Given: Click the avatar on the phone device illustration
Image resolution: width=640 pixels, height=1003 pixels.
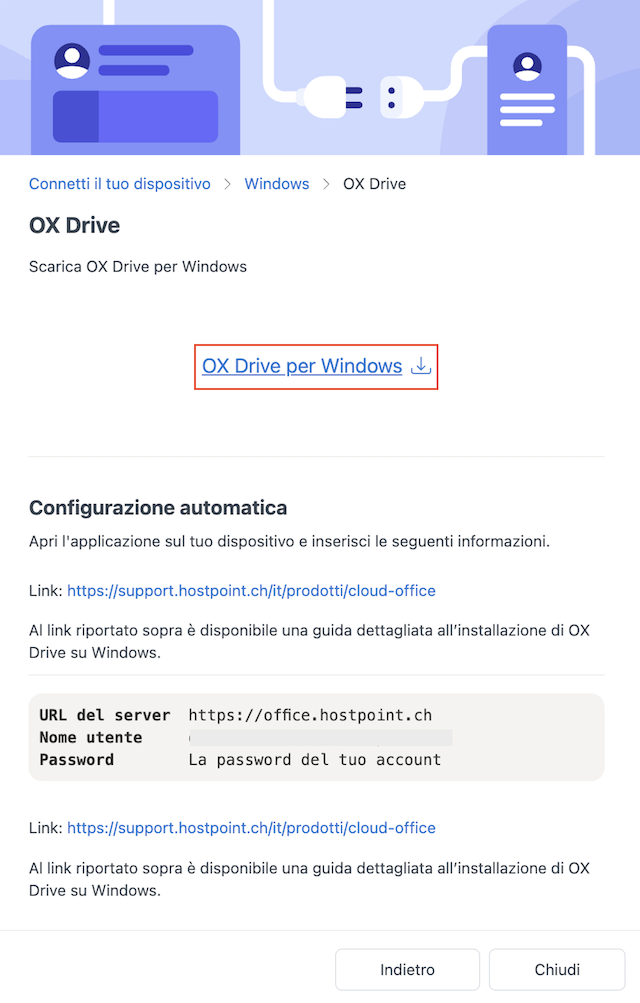Looking at the screenshot, I should point(527,66).
